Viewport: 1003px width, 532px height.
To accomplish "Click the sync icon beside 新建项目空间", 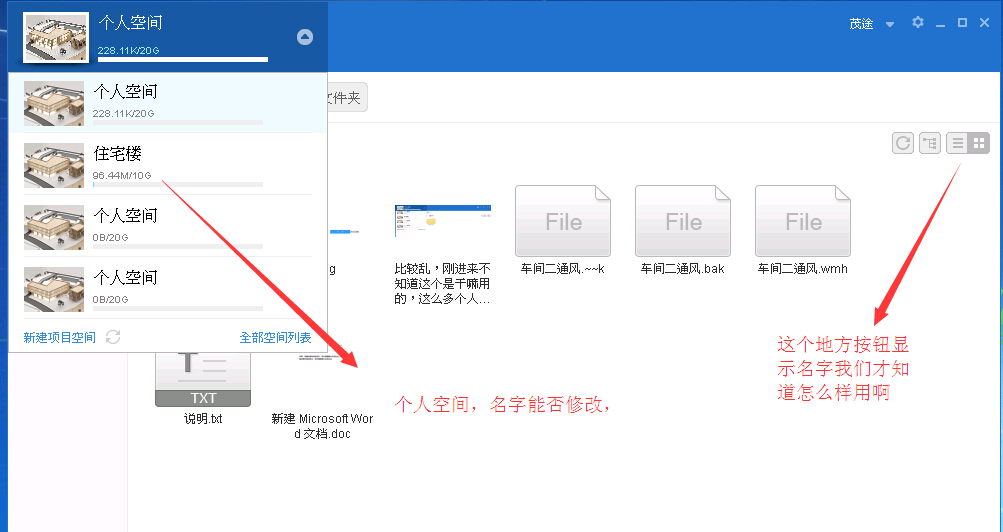I will 113,338.
